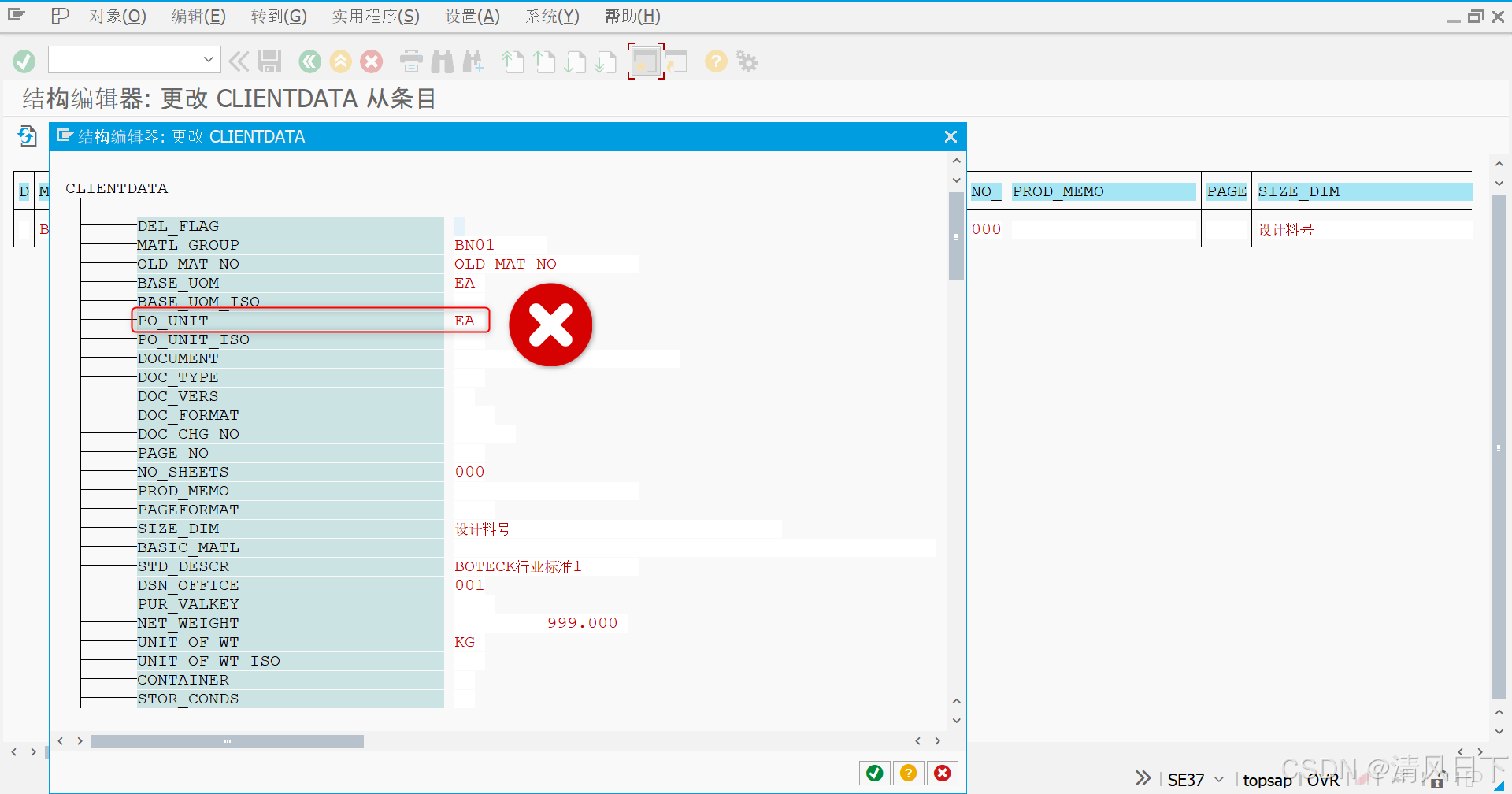Click the red Cancel toolbar icon
The image size is (1512, 794).
[372, 61]
